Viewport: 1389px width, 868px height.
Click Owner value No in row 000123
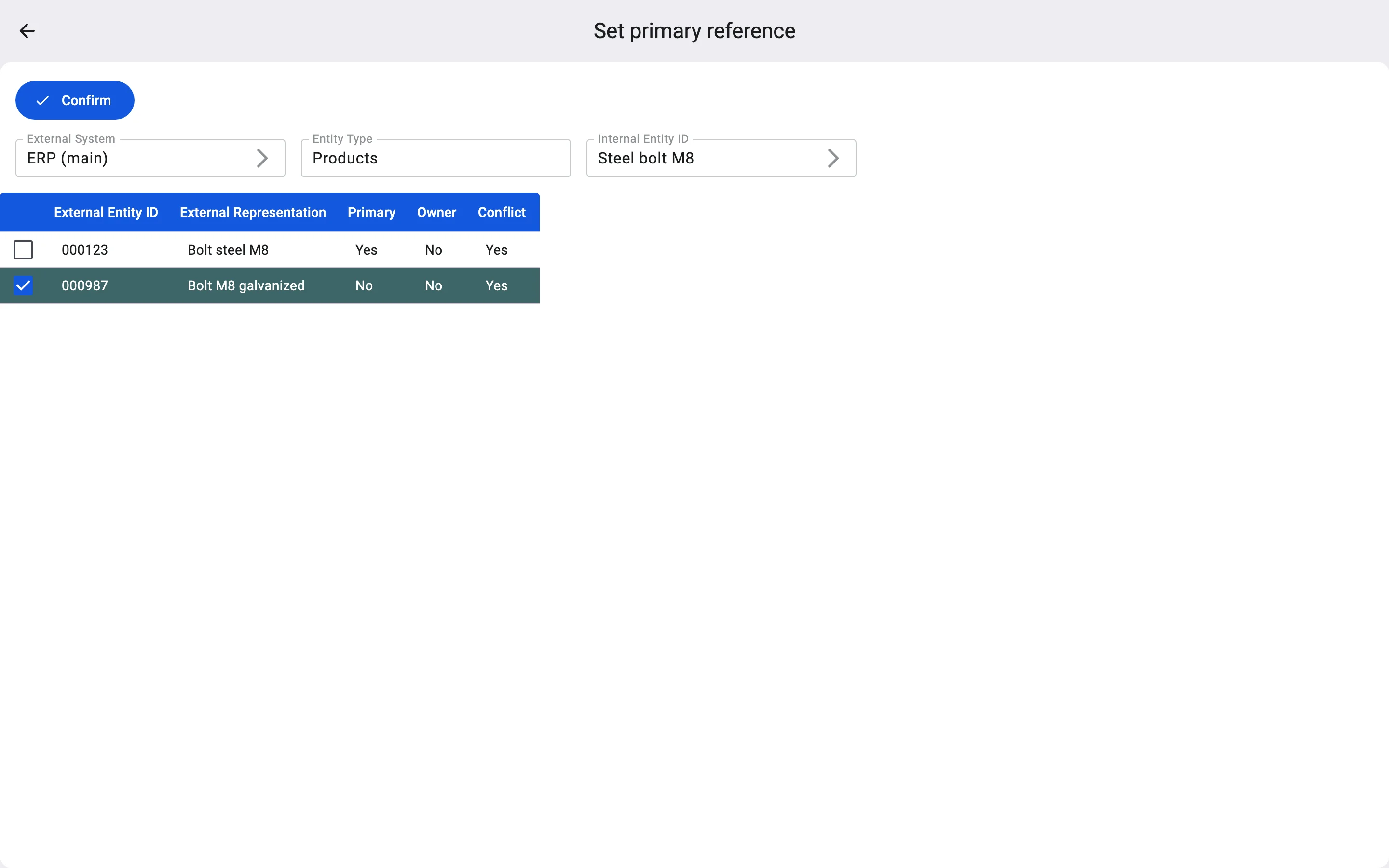coord(434,250)
